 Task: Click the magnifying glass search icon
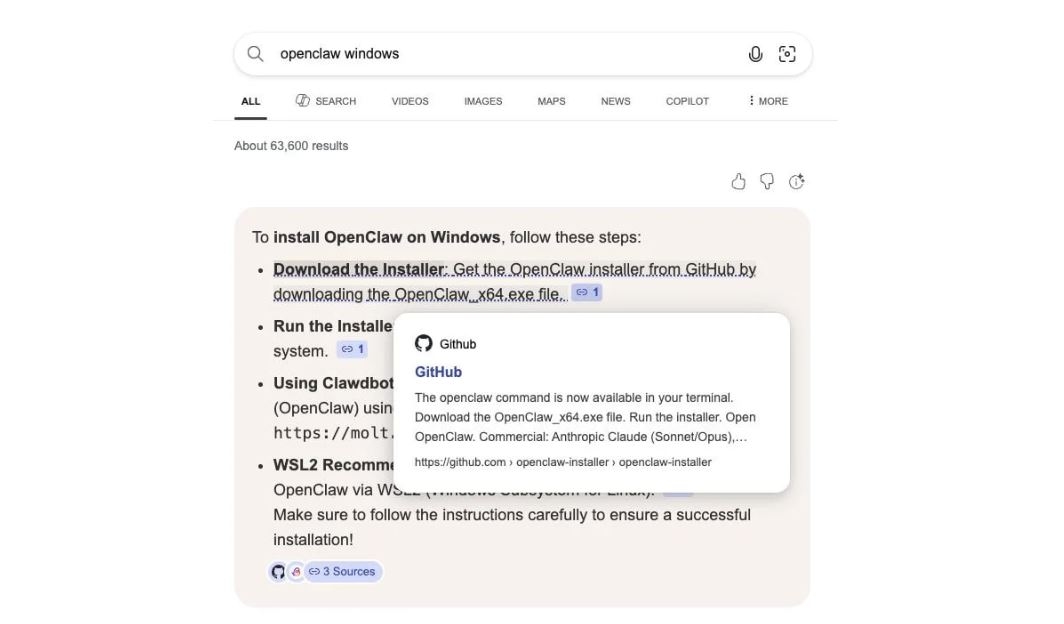point(255,53)
